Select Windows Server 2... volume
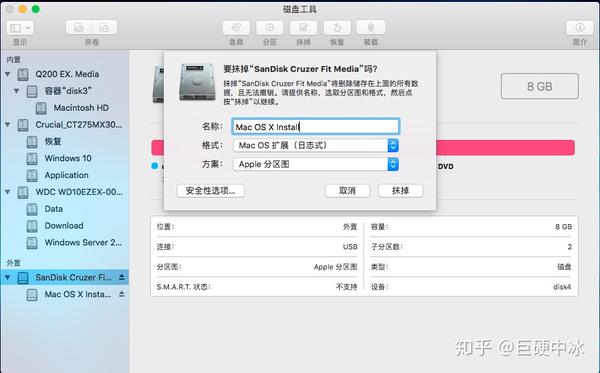600x373 pixels. (83, 243)
